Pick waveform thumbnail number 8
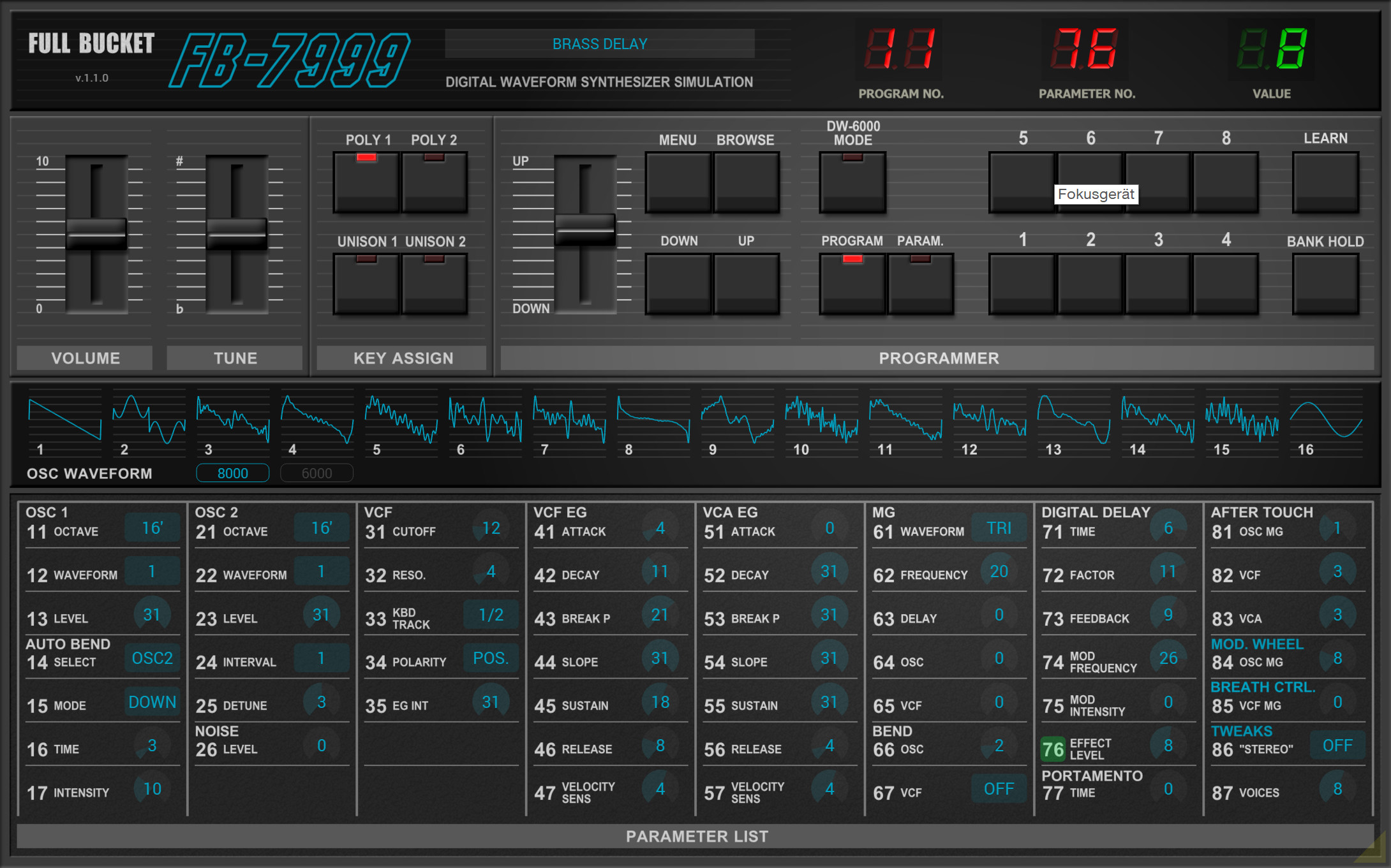Image resolution: width=1391 pixels, height=868 pixels. click(x=653, y=419)
